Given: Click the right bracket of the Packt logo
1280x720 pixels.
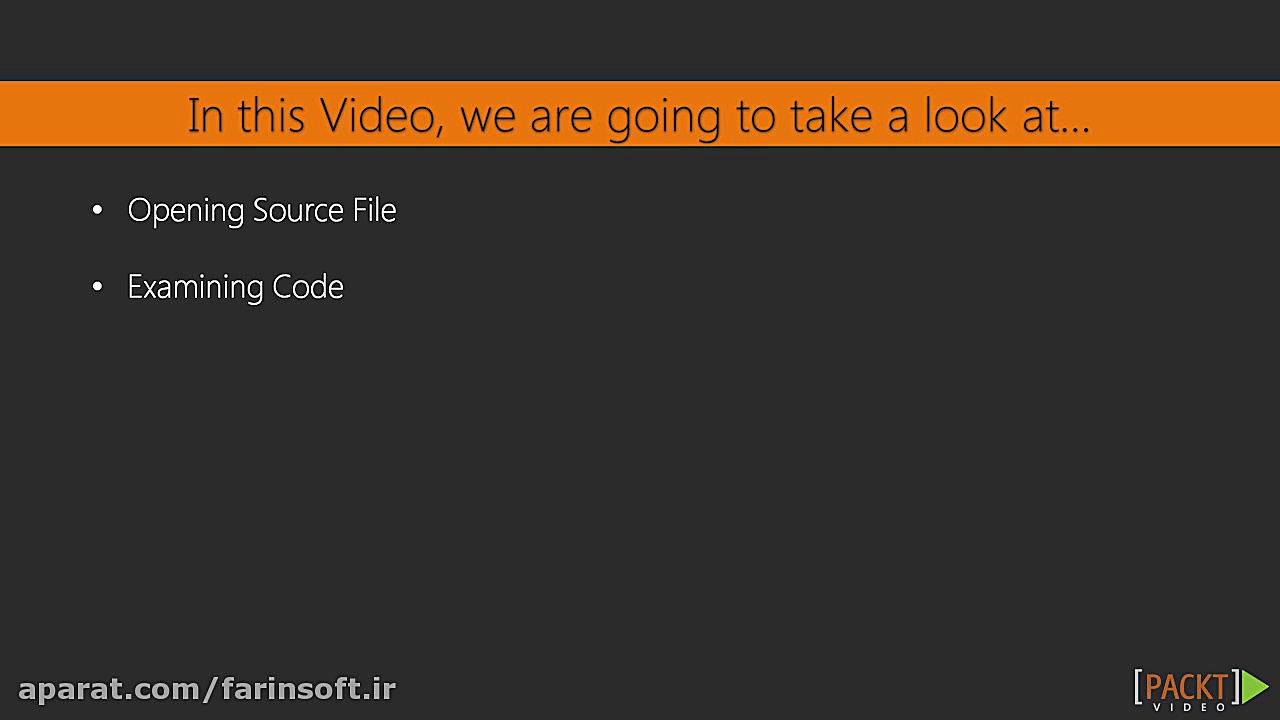Looking at the screenshot, I should point(1236,688).
